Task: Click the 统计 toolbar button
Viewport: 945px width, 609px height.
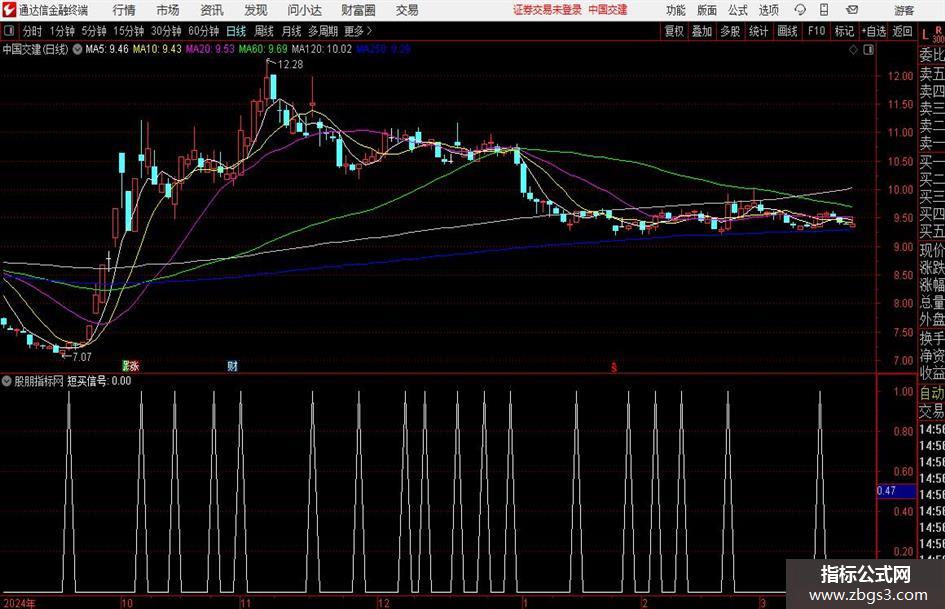Action: (759, 31)
